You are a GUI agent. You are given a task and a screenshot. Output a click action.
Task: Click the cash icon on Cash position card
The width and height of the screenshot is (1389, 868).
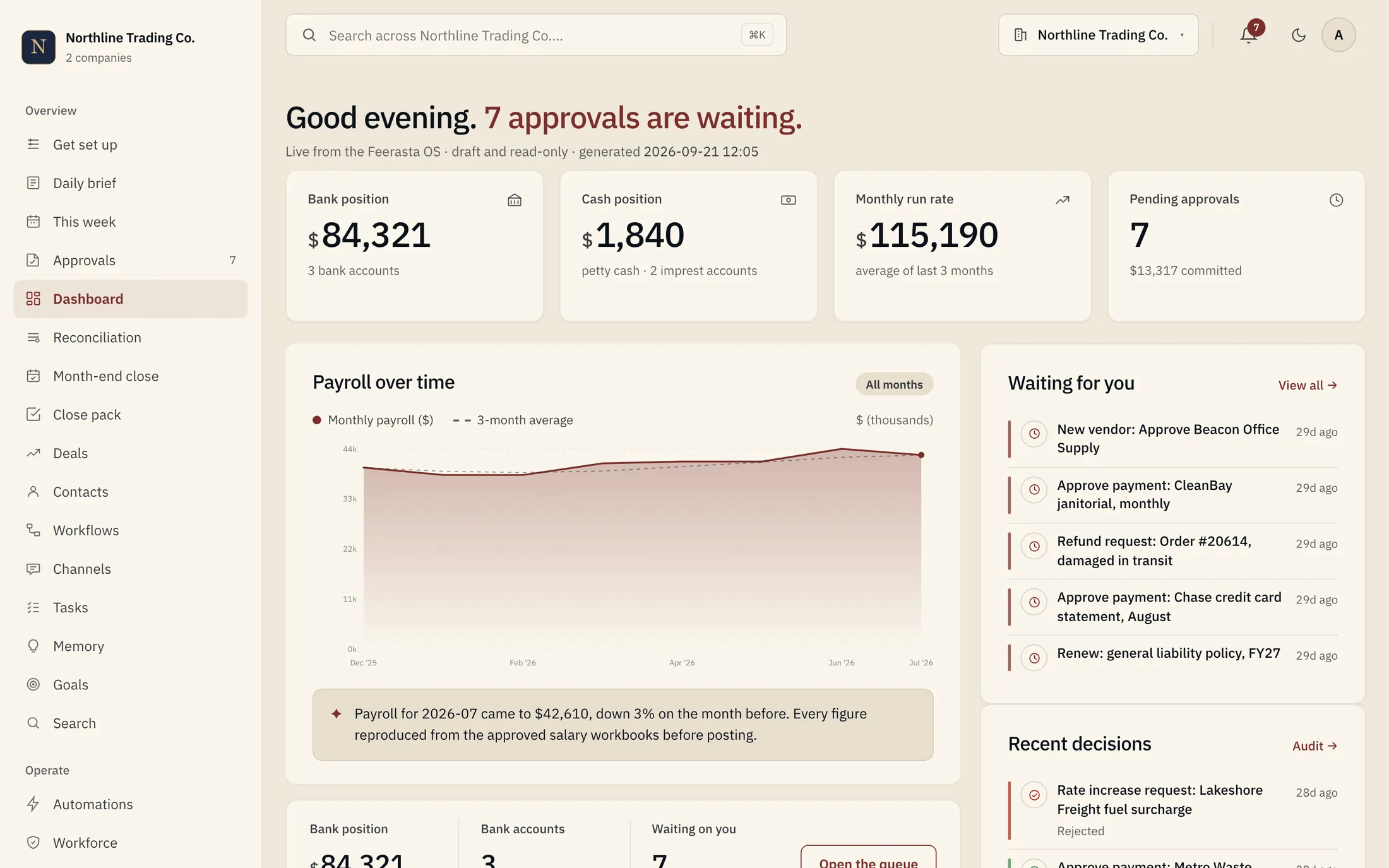tap(788, 200)
